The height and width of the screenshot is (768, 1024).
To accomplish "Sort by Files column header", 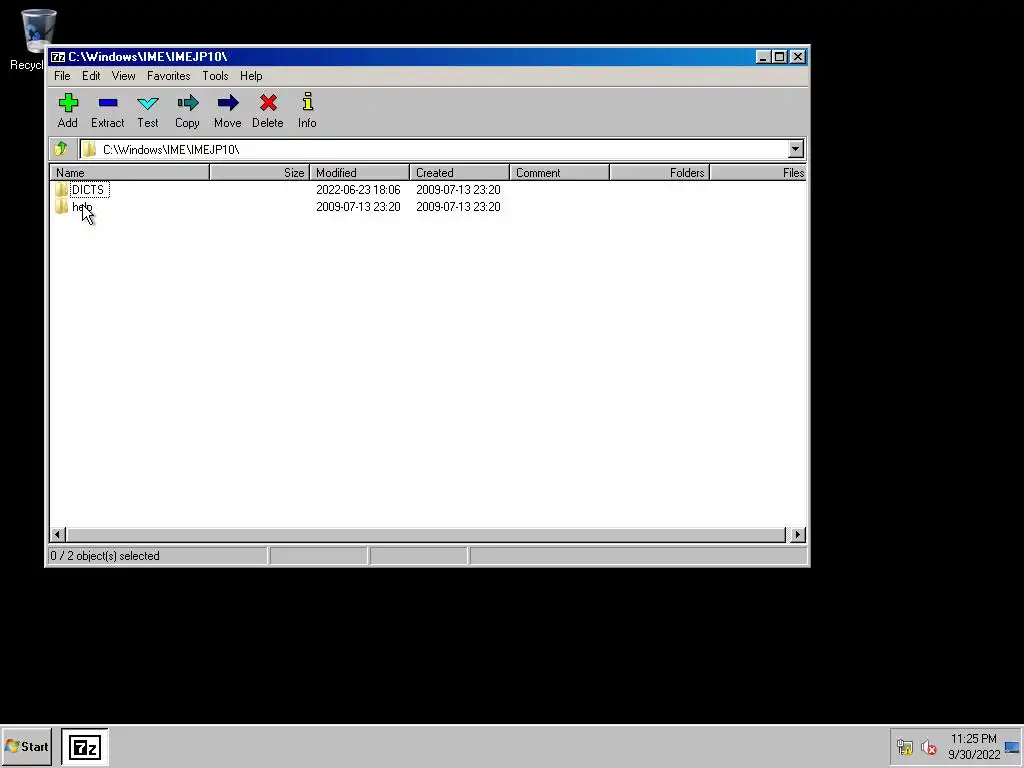I will [x=758, y=172].
